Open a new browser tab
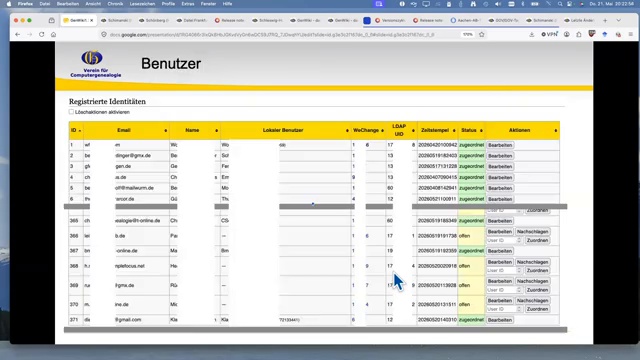The height and width of the screenshot is (360, 640). 605,20
